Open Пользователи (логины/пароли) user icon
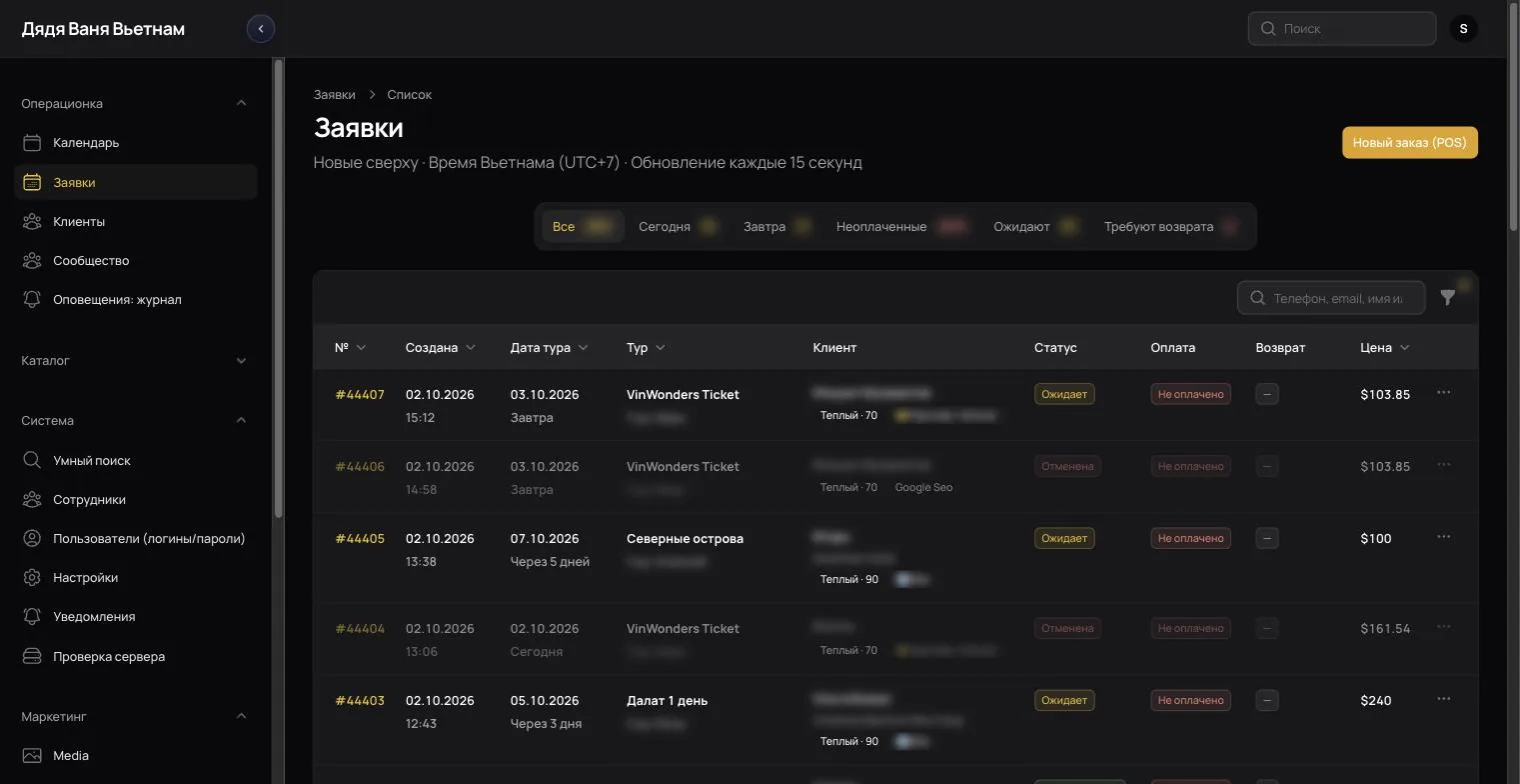The height and width of the screenshot is (784, 1520). (x=32, y=539)
